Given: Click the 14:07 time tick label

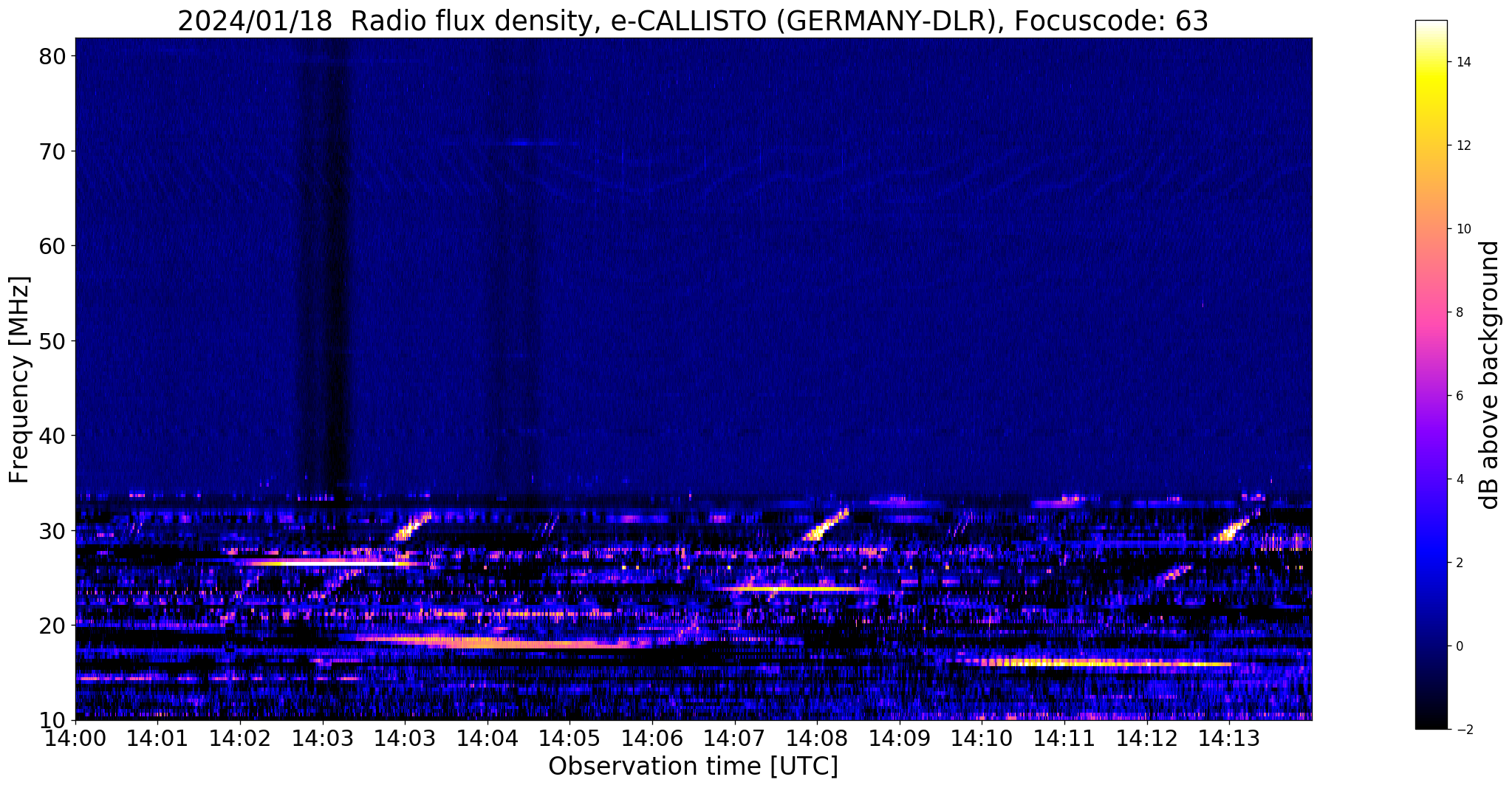Looking at the screenshot, I should point(734,739).
